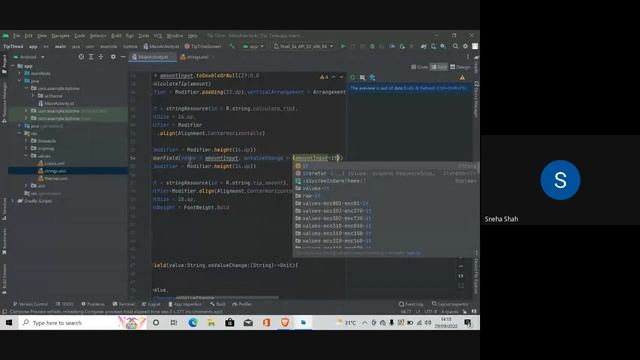Open the Code menu
Viewport: 640px width, 360px height.
coord(80,36)
